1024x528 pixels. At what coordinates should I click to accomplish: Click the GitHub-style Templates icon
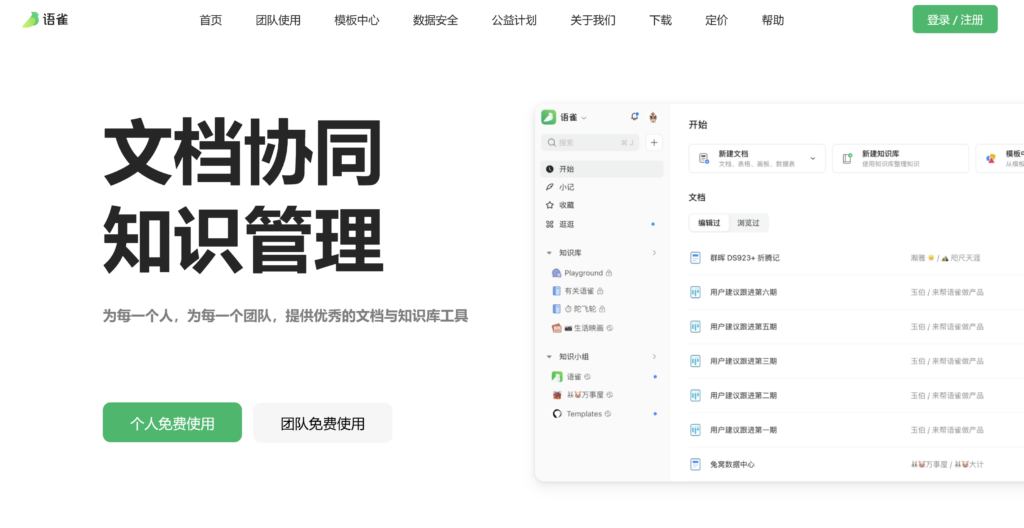tap(557, 414)
